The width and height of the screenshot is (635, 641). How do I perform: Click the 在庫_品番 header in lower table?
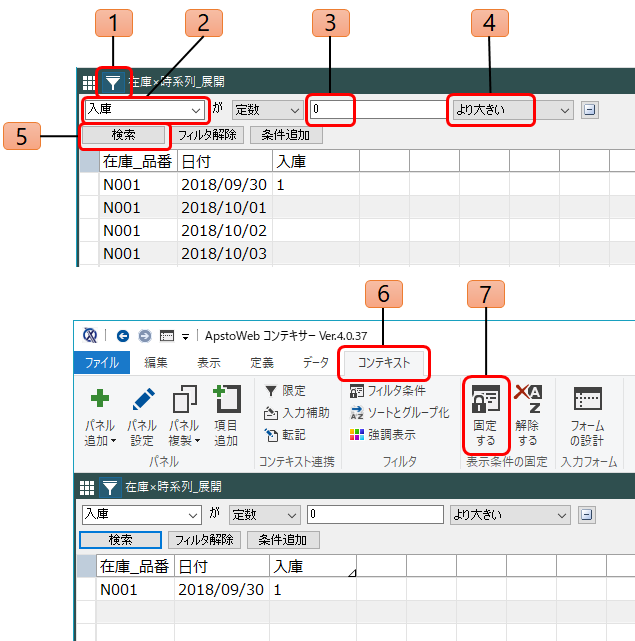tap(135, 567)
